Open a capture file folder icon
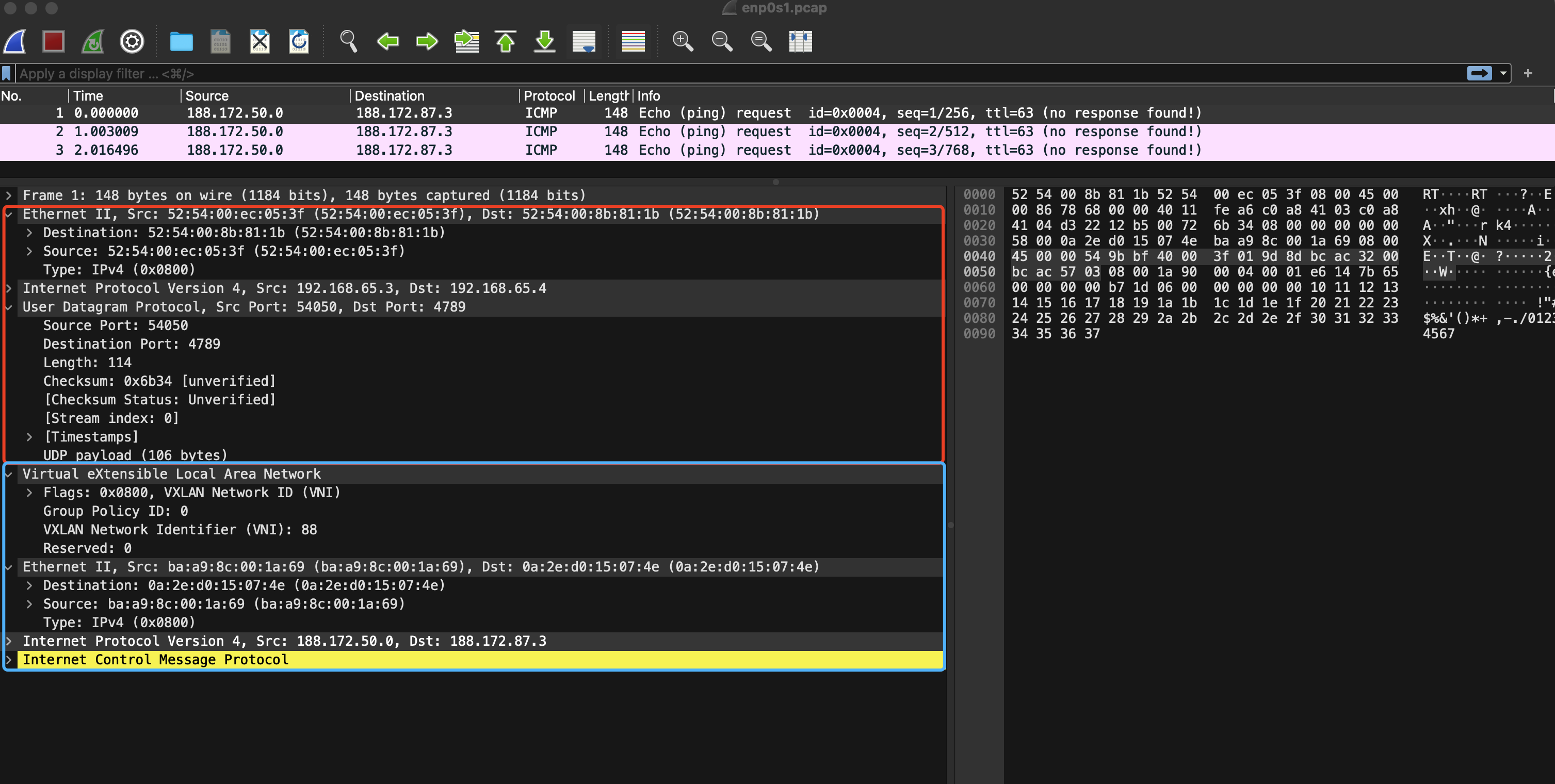Viewport: 1555px width, 784px height. [x=181, y=41]
